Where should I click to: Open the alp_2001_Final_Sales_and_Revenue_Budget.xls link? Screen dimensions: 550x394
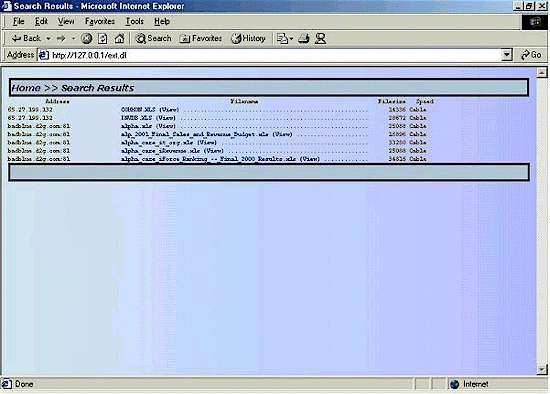pyautogui.click(x=195, y=134)
